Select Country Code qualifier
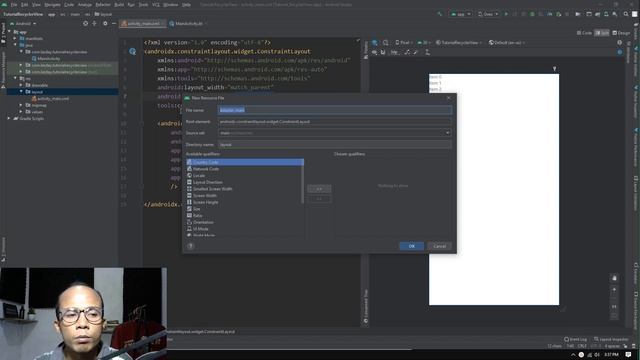Image resolution: width=640 pixels, height=360 pixels. point(245,162)
